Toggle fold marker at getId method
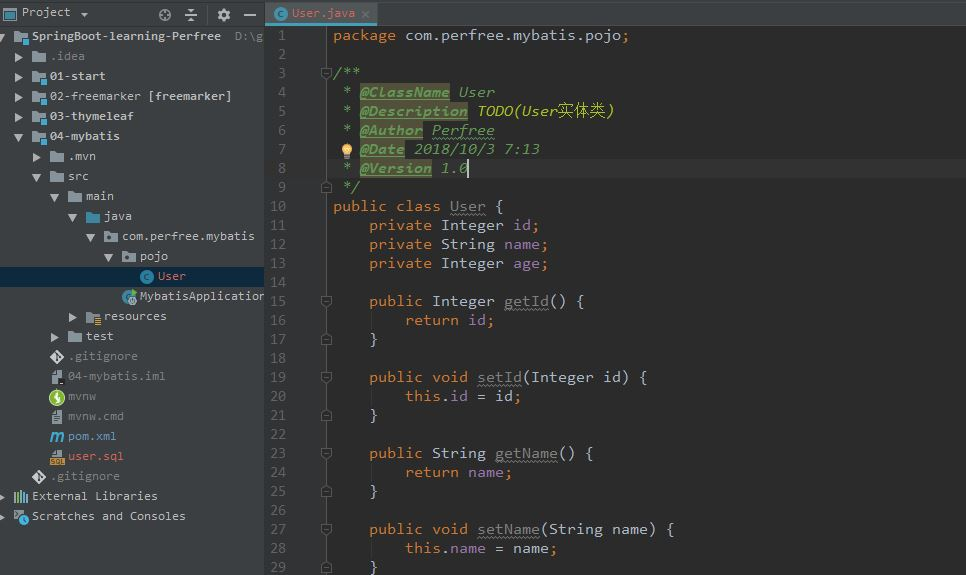The height and width of the screenshot is (575, 966). 326,301
